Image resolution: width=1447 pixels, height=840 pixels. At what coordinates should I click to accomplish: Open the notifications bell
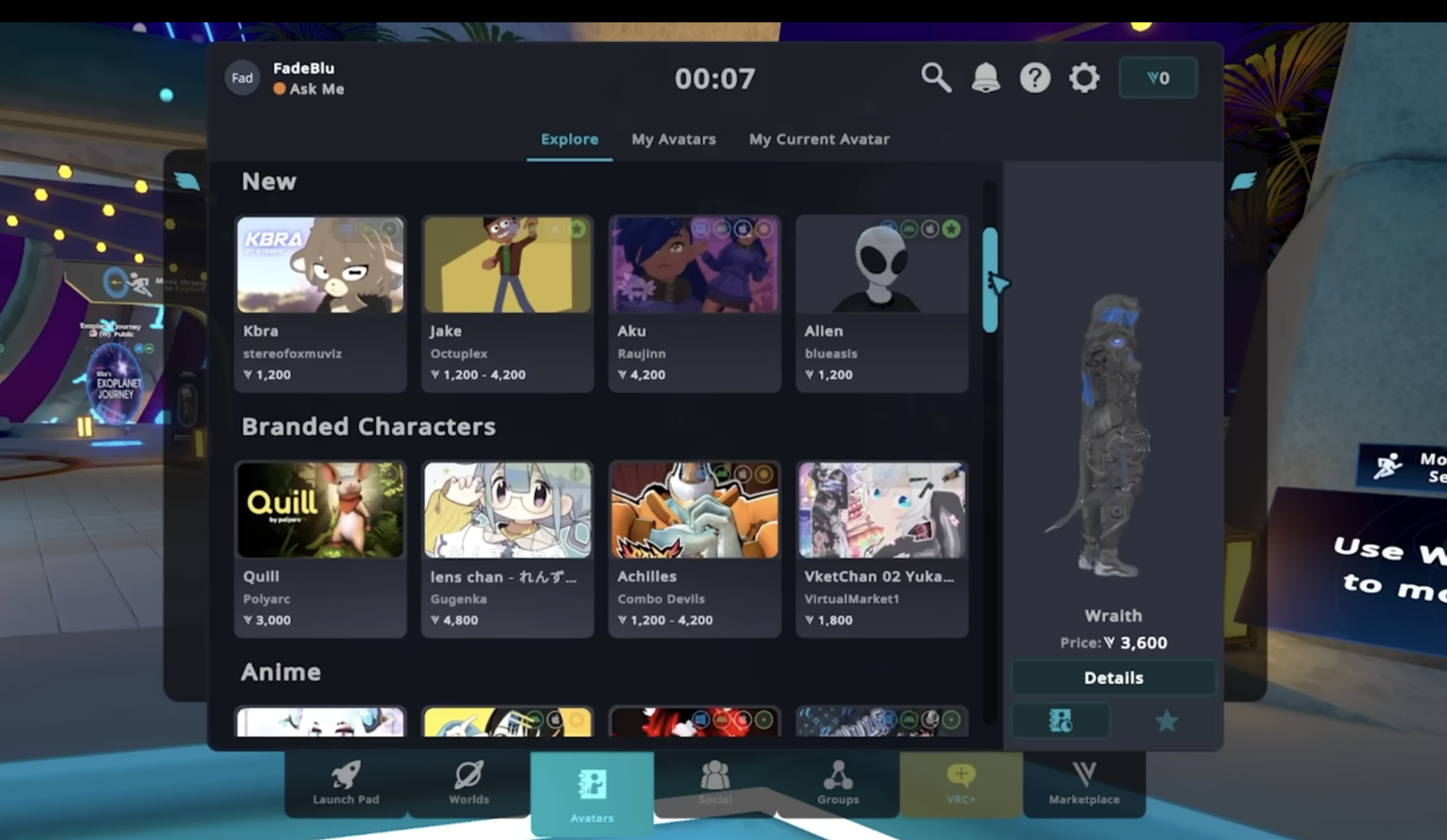985,78
